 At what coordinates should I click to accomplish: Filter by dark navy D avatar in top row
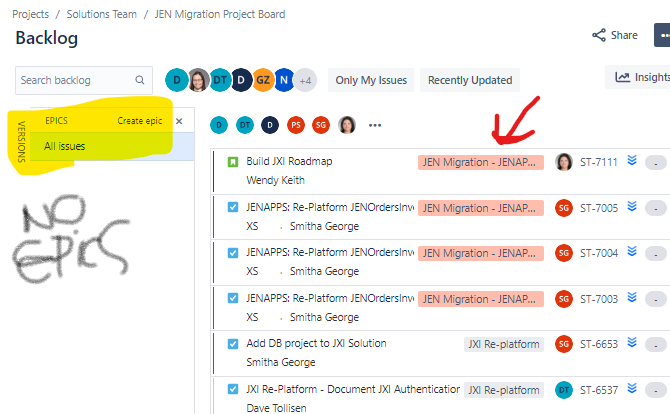(x=241, y=80)
